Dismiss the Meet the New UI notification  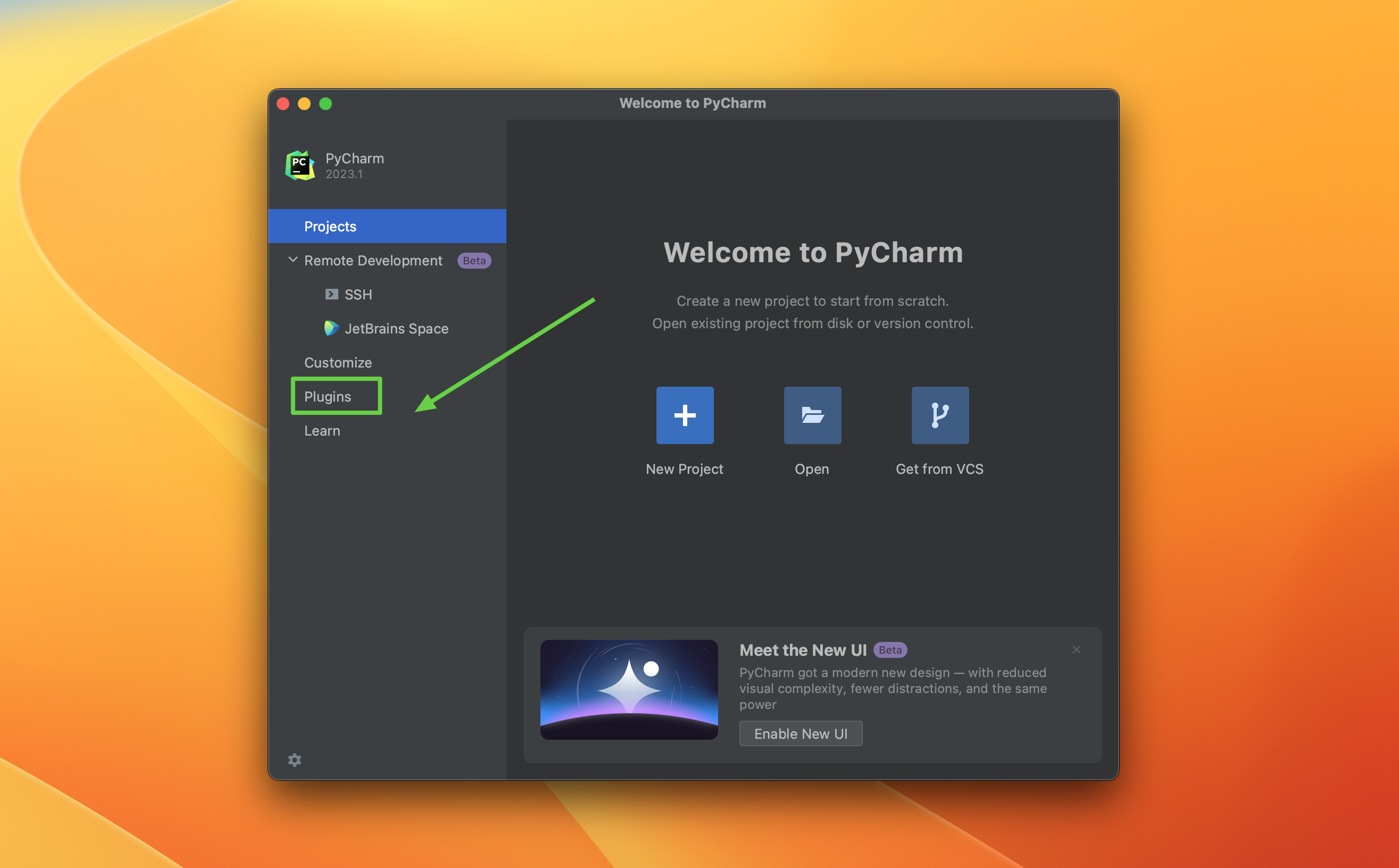tap(1076, 649)
